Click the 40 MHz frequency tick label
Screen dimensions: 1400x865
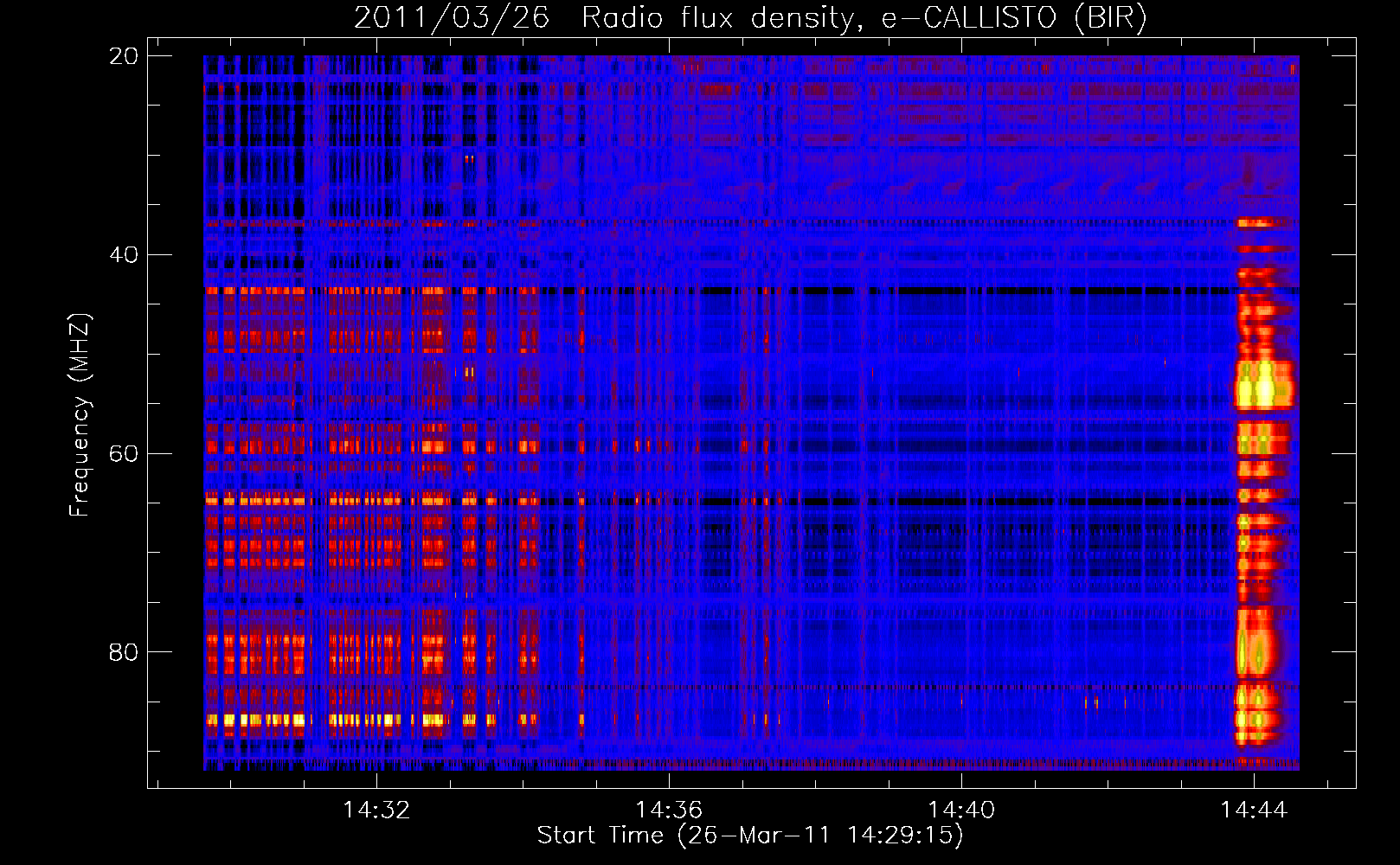pyautogui.click(x=124, y=255)
